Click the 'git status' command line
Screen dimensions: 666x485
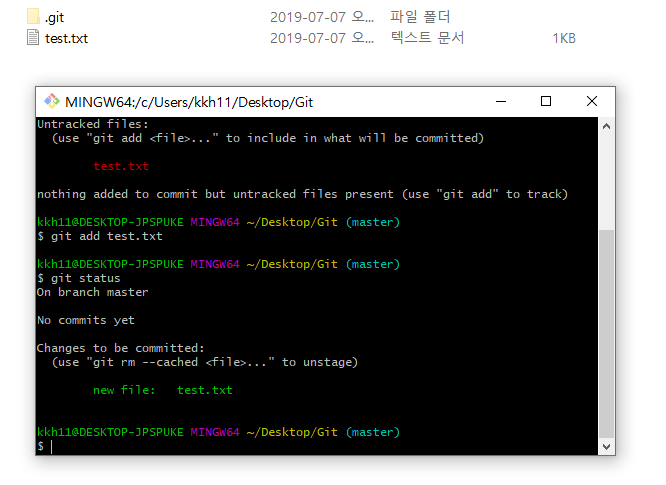(79, 278)
